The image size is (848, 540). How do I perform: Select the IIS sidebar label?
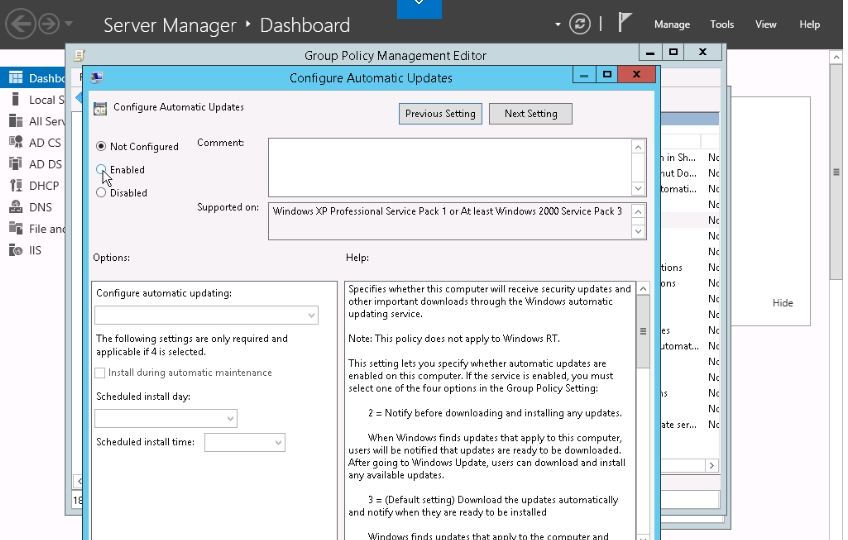pos(35,251)
